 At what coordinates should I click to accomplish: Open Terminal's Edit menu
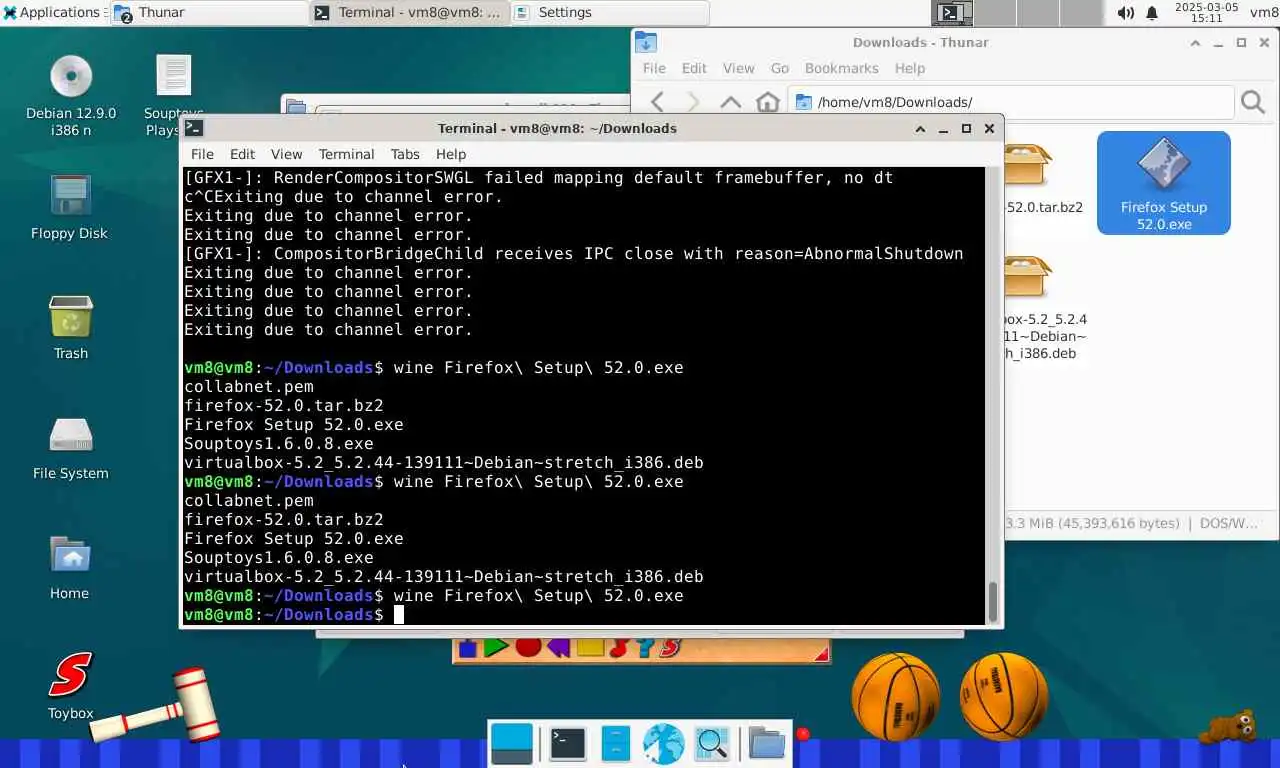tap(242, 154)
